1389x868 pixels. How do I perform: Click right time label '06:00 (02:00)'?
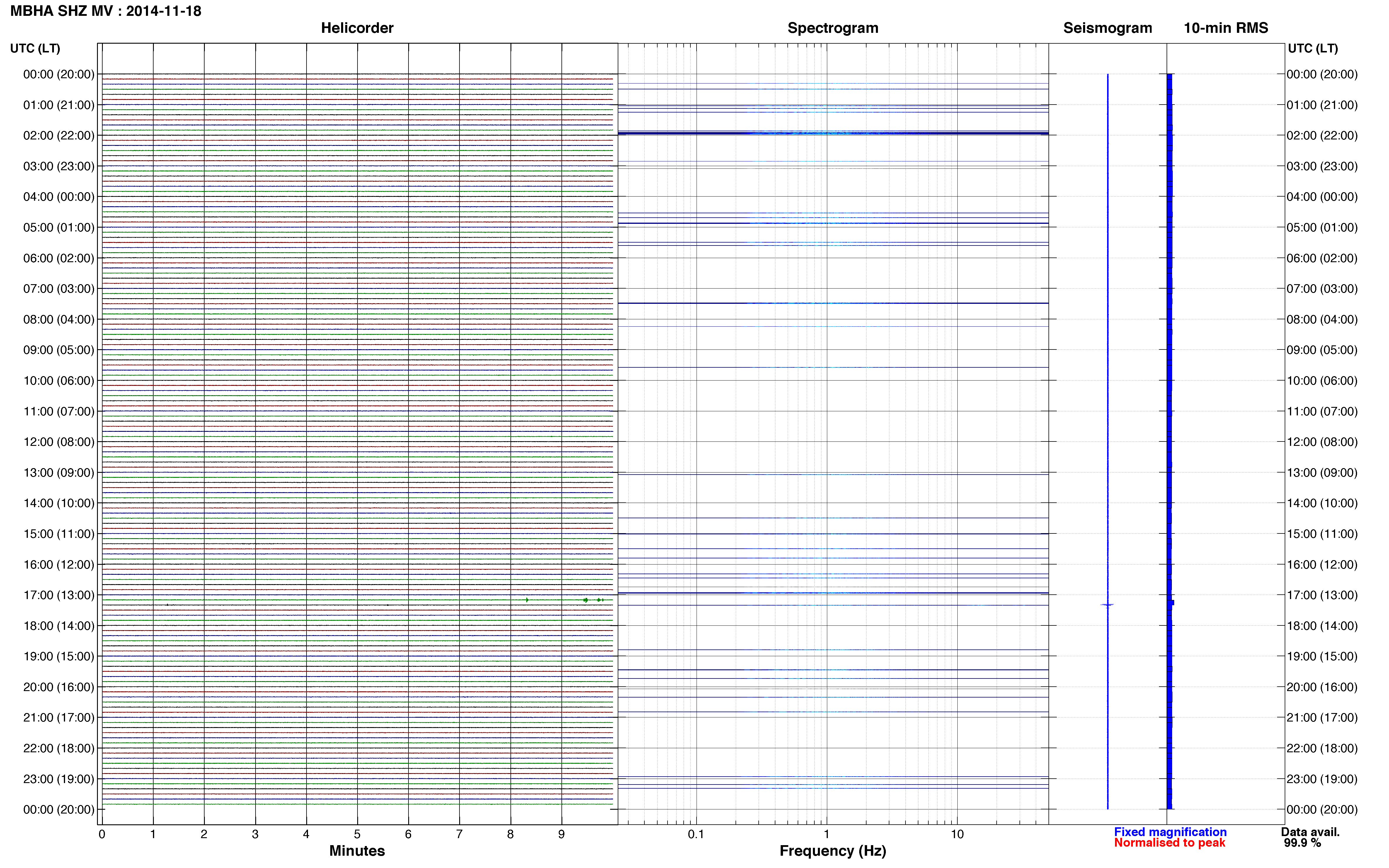(1322, 258)
